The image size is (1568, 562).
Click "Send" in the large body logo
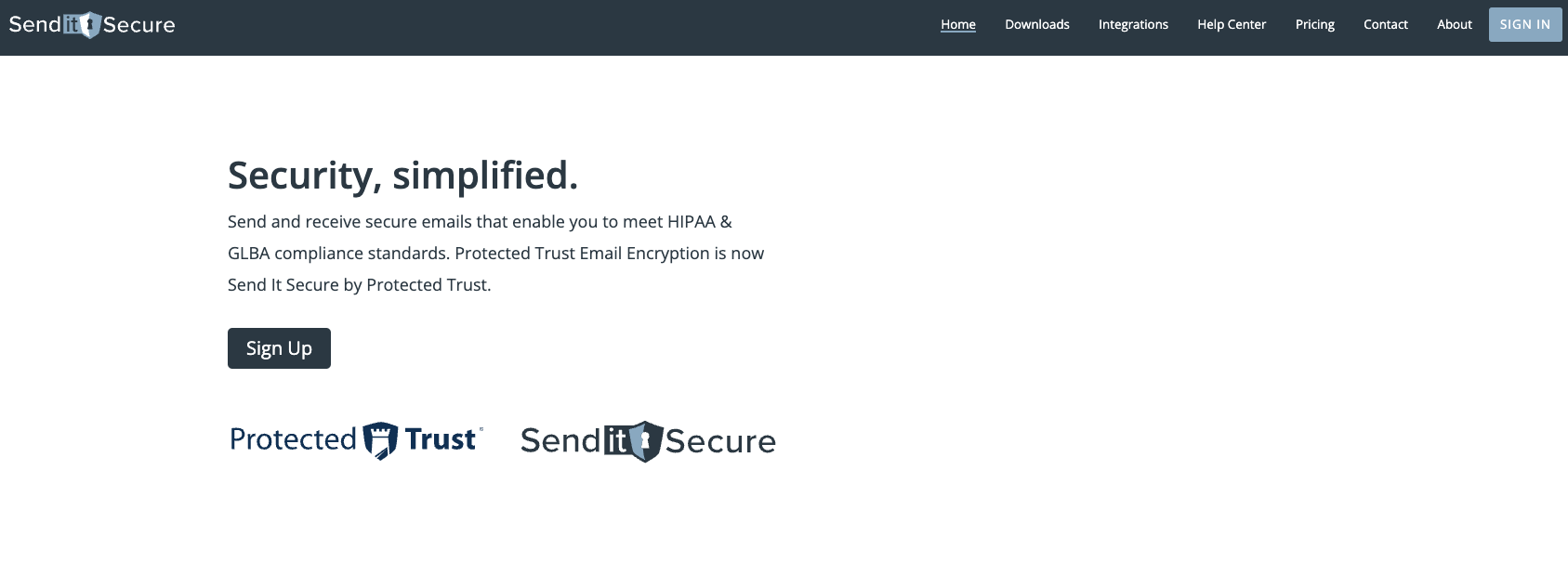pos(560,441)
